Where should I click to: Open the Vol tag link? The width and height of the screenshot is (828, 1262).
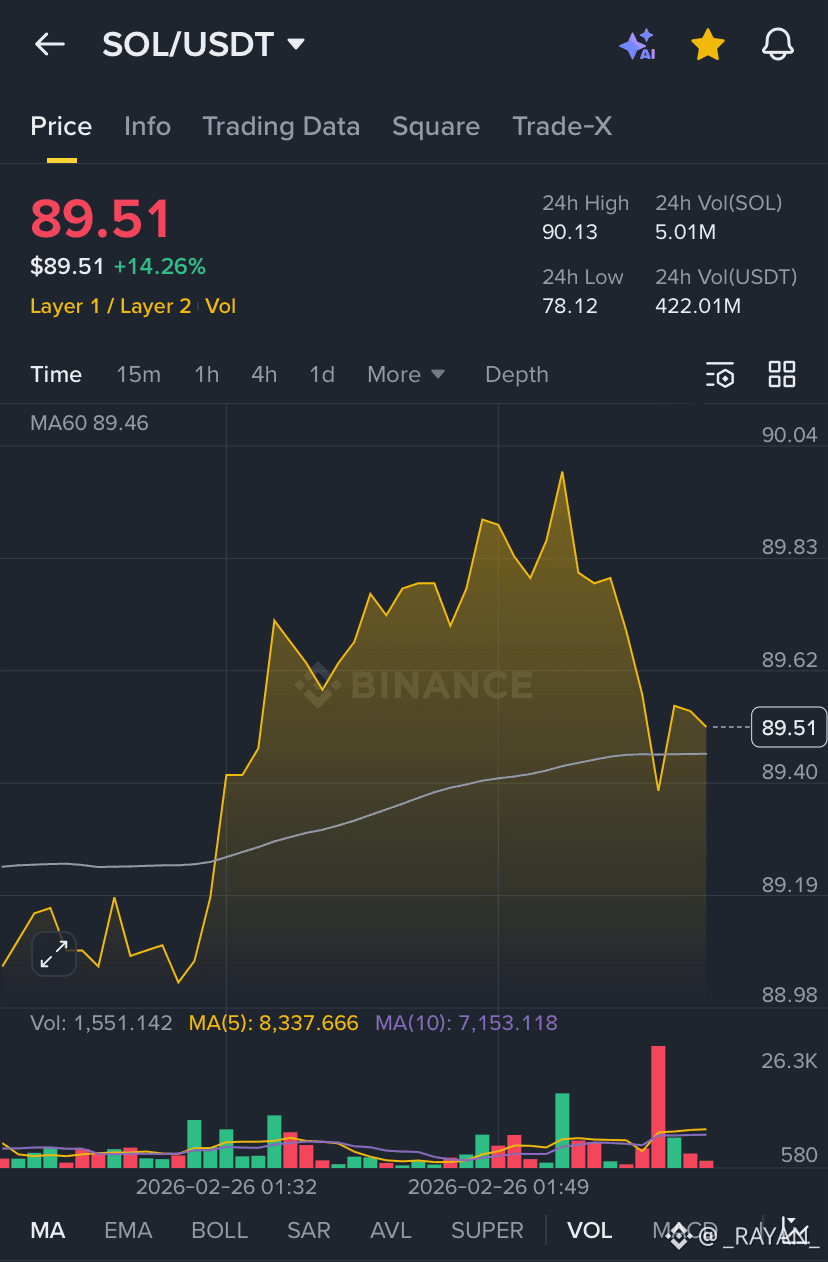point(220,306)
